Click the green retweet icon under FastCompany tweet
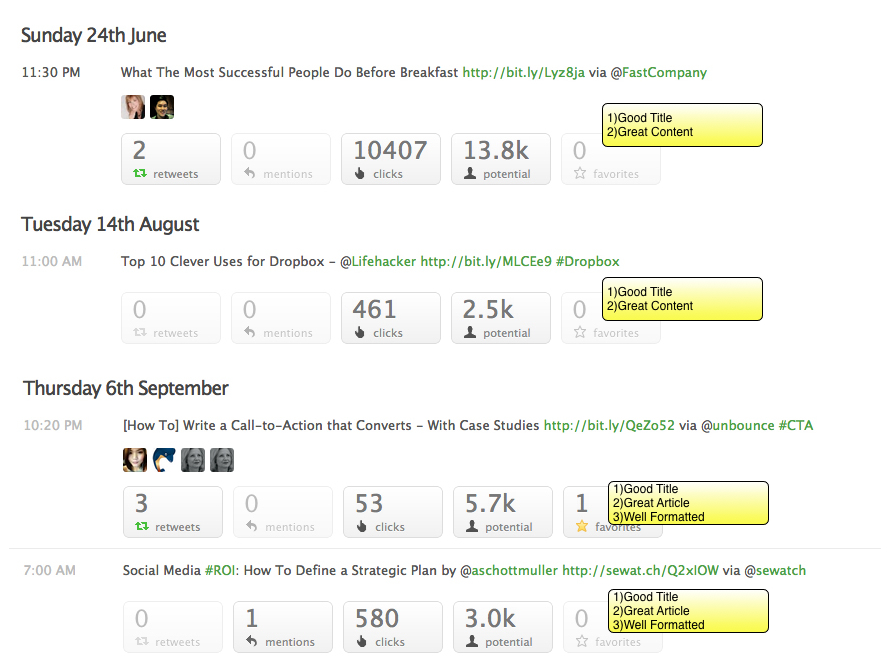 [140, 173]
